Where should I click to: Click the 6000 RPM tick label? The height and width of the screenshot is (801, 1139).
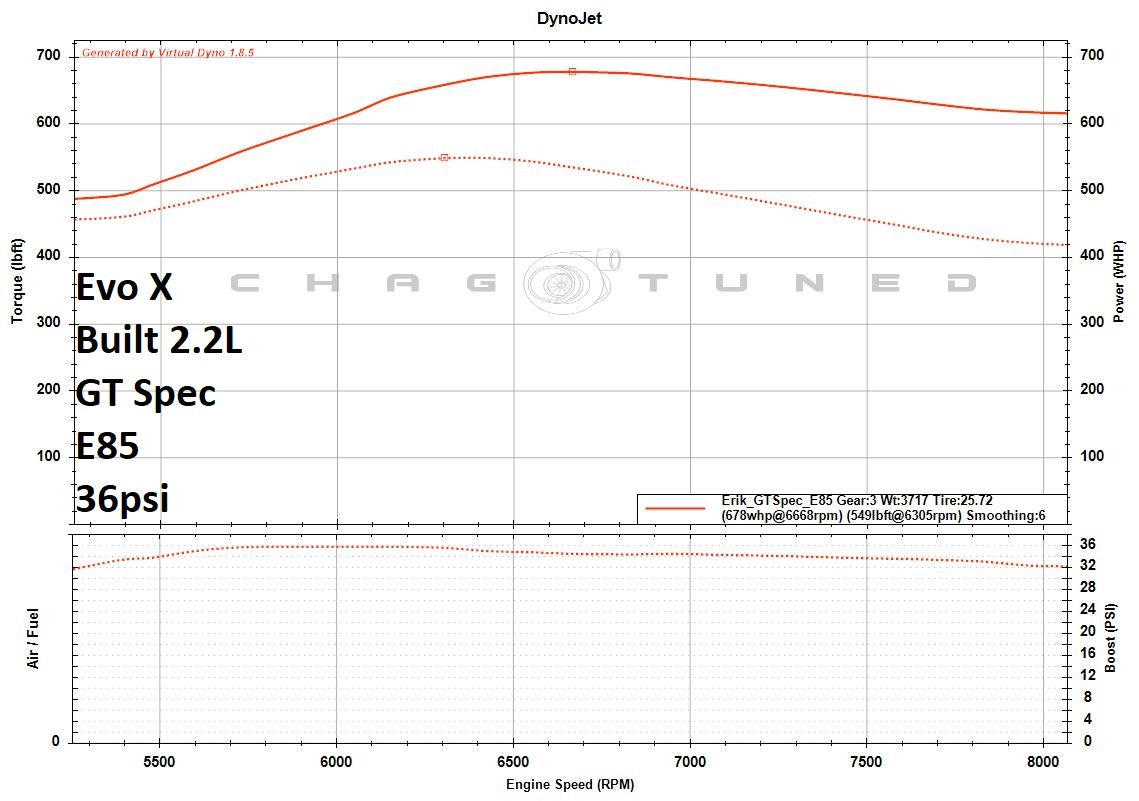(336, 762)
